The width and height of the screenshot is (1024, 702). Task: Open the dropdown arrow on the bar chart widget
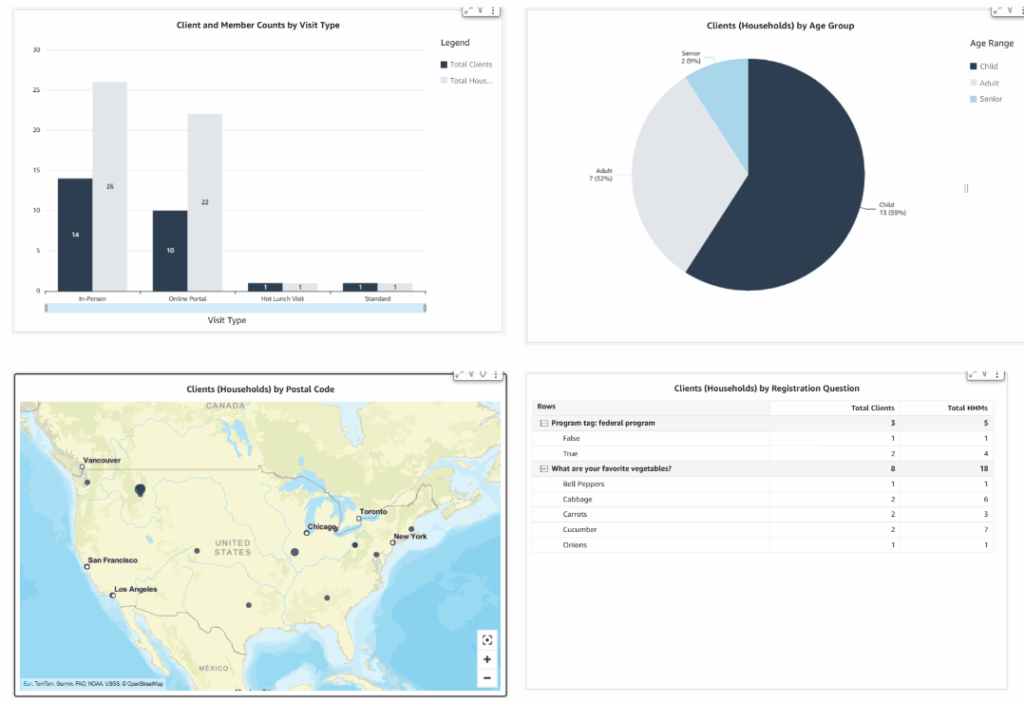click(x=481, y=10)
